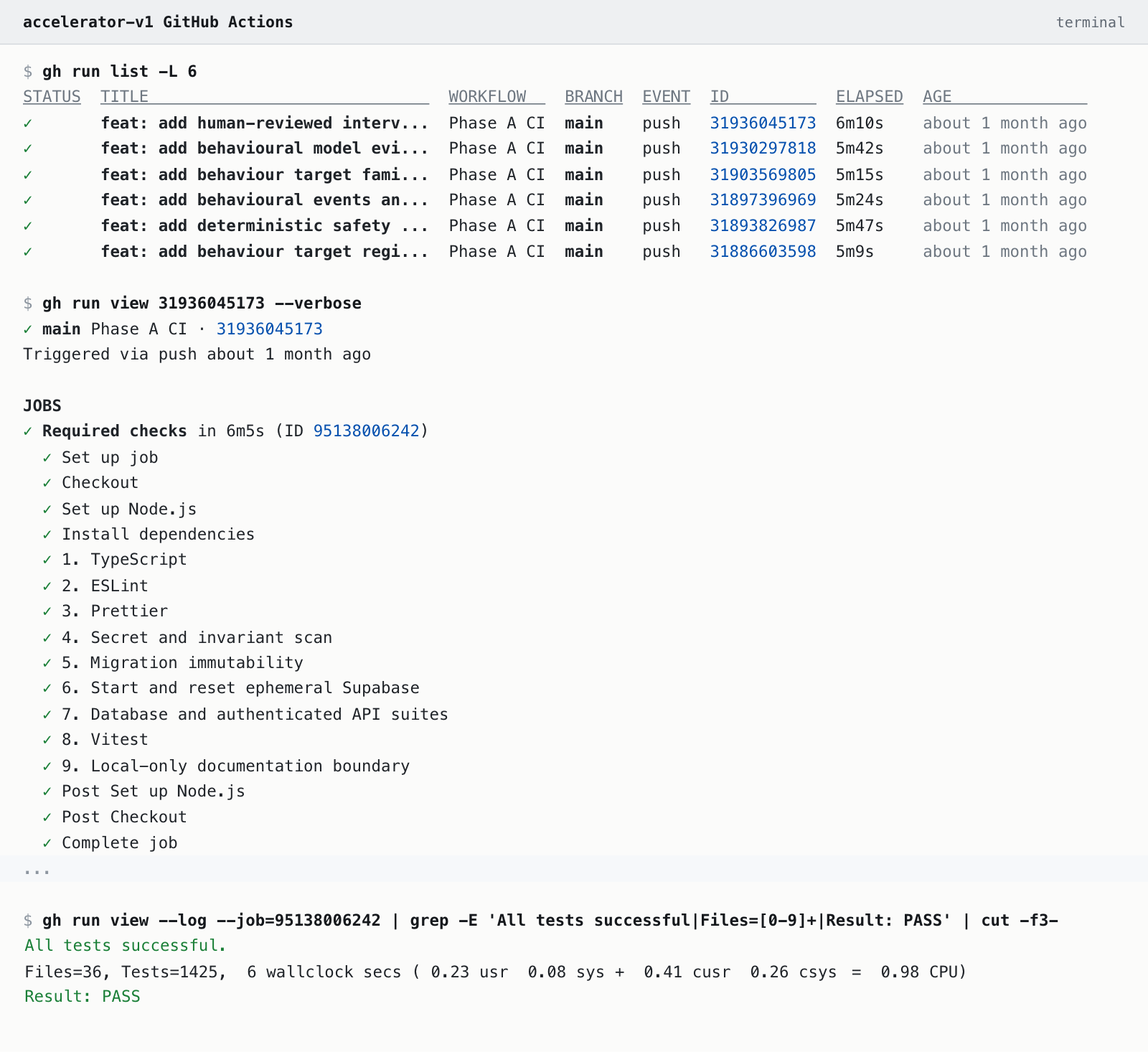Click the 'All tests successful.' line
This screenshot has width=1148, height=1052.
tap(126, 946)
